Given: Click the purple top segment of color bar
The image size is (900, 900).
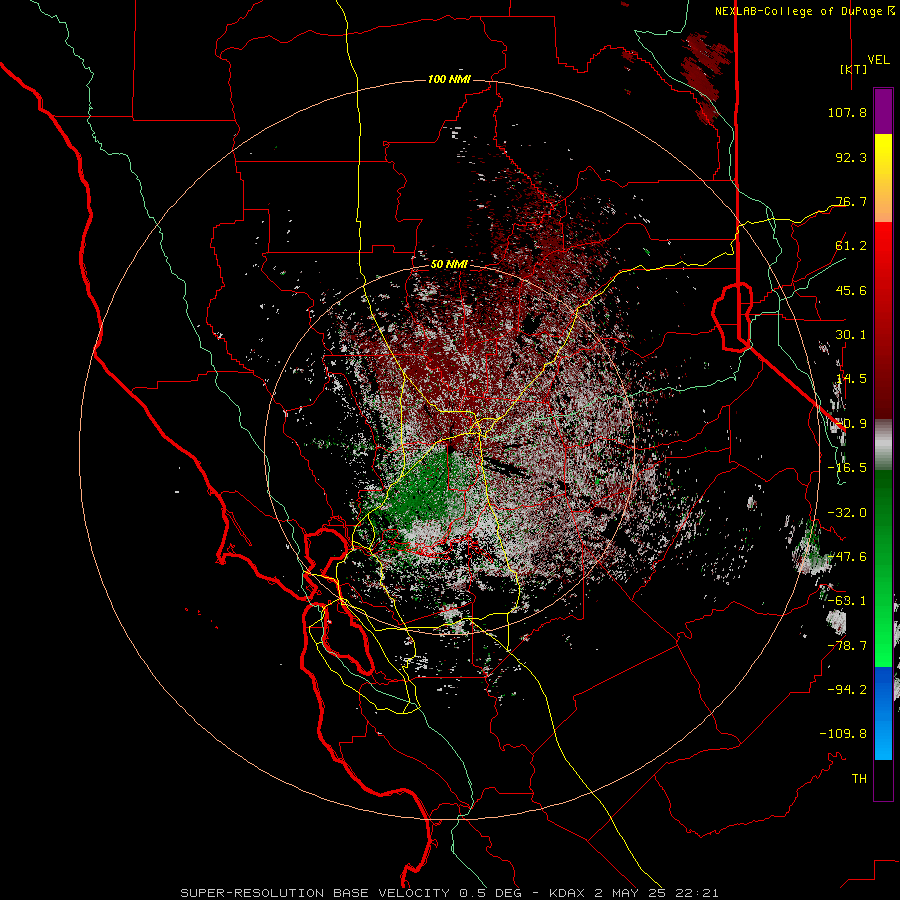Looking at the screenshot, I should click(883, 111).
